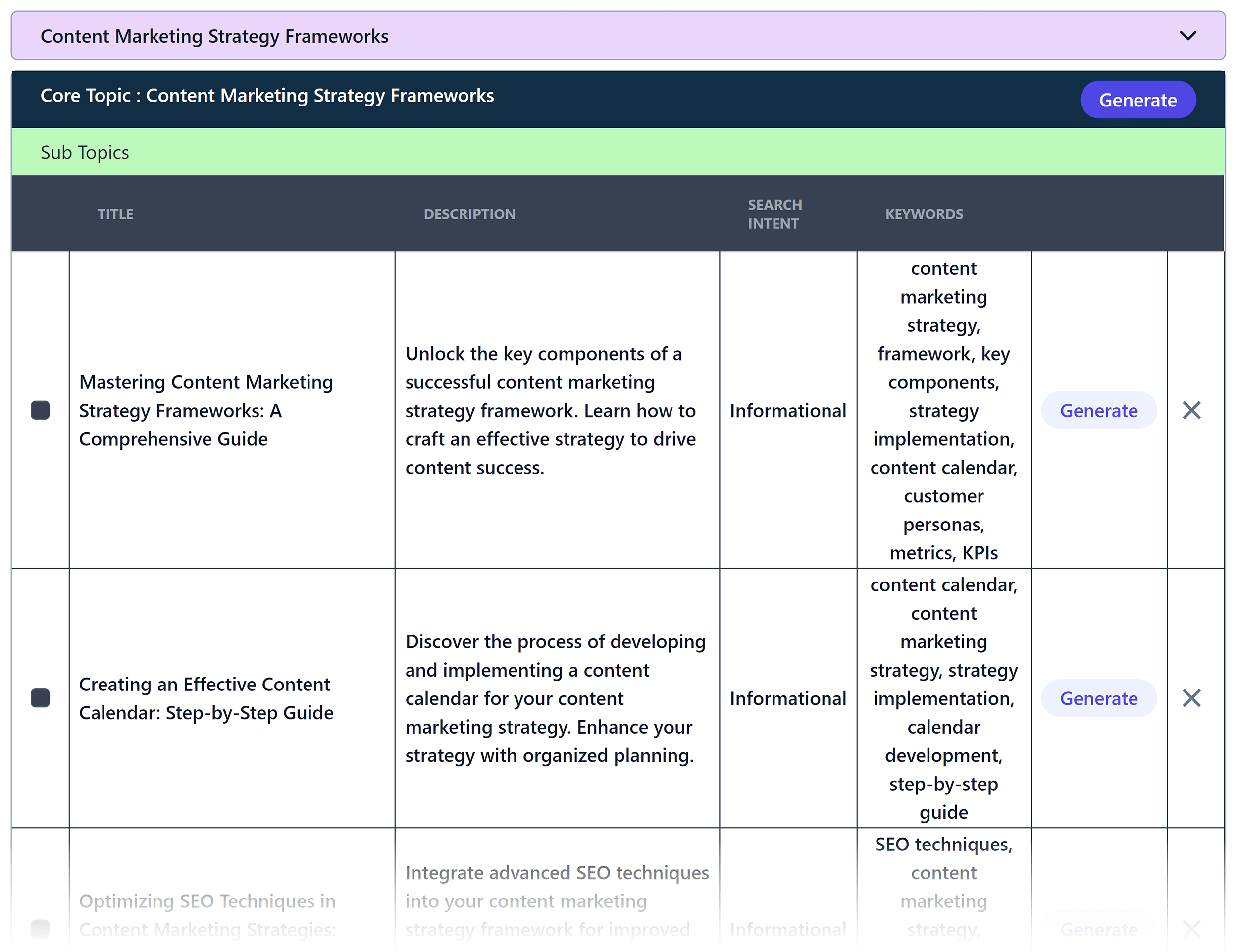This screenshot has width=1238, height=952.
Task: Check the "Mastering Content Marketing Strategy Frameworks" checkbox
Action: pyautogui.click(x=40, y=410)
